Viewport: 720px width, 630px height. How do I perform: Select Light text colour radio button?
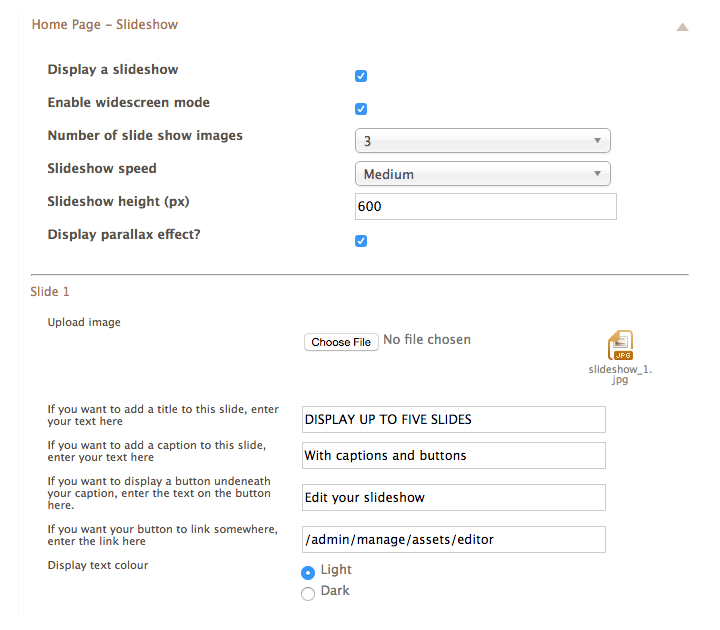pos(308,573)
